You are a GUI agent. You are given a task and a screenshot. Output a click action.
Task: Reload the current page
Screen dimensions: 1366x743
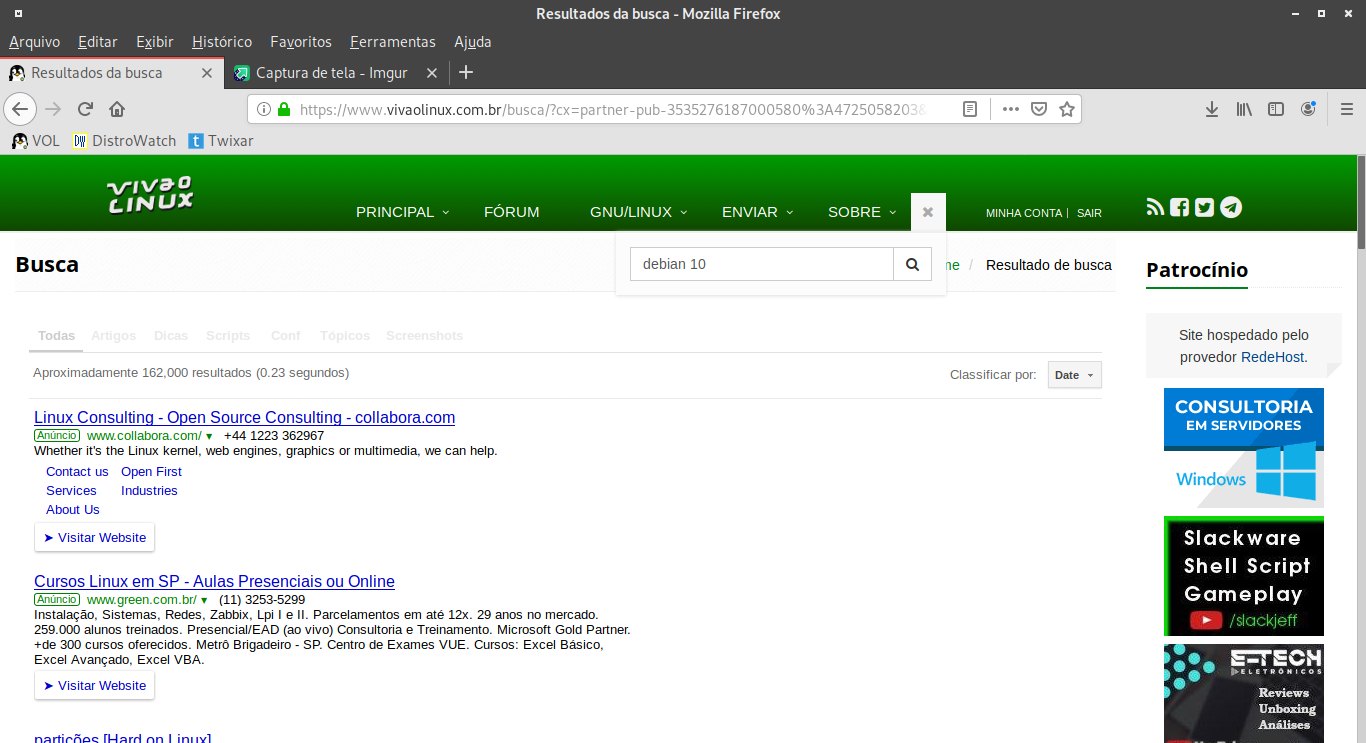pos(86,109)
